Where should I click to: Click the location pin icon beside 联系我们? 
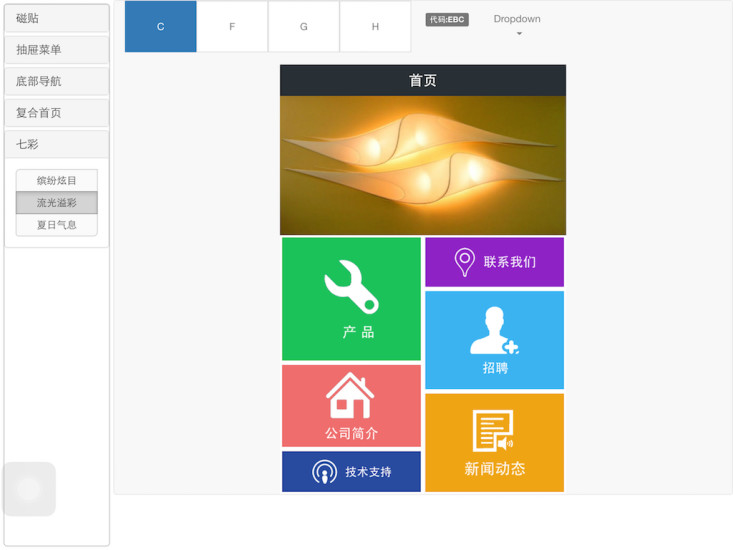point(464,262)
